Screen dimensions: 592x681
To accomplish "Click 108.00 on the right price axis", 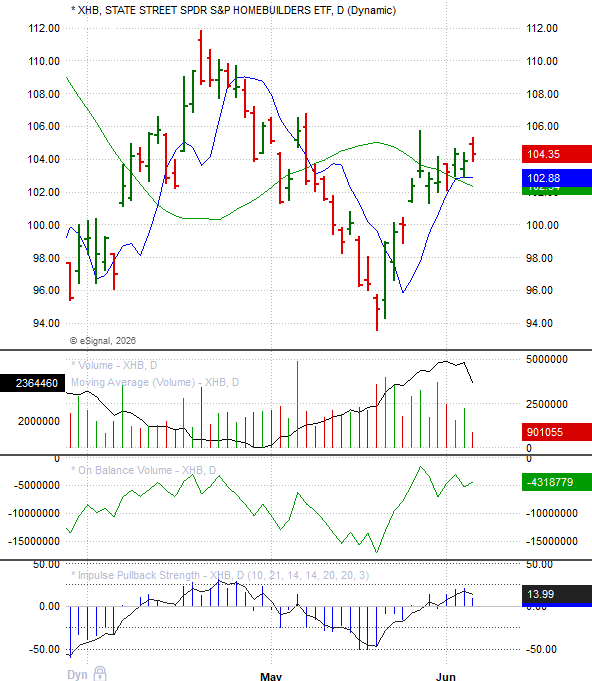I will pyautogui.click(x=542, y=94).
